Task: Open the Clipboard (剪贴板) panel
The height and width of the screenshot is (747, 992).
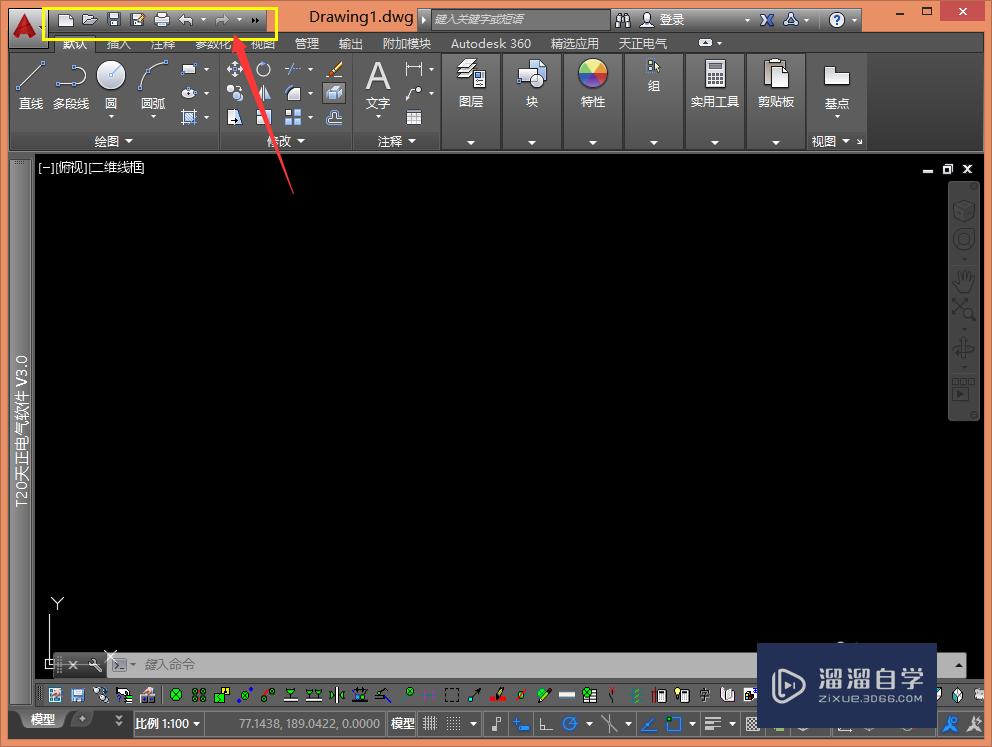Action: pos(776,84)
